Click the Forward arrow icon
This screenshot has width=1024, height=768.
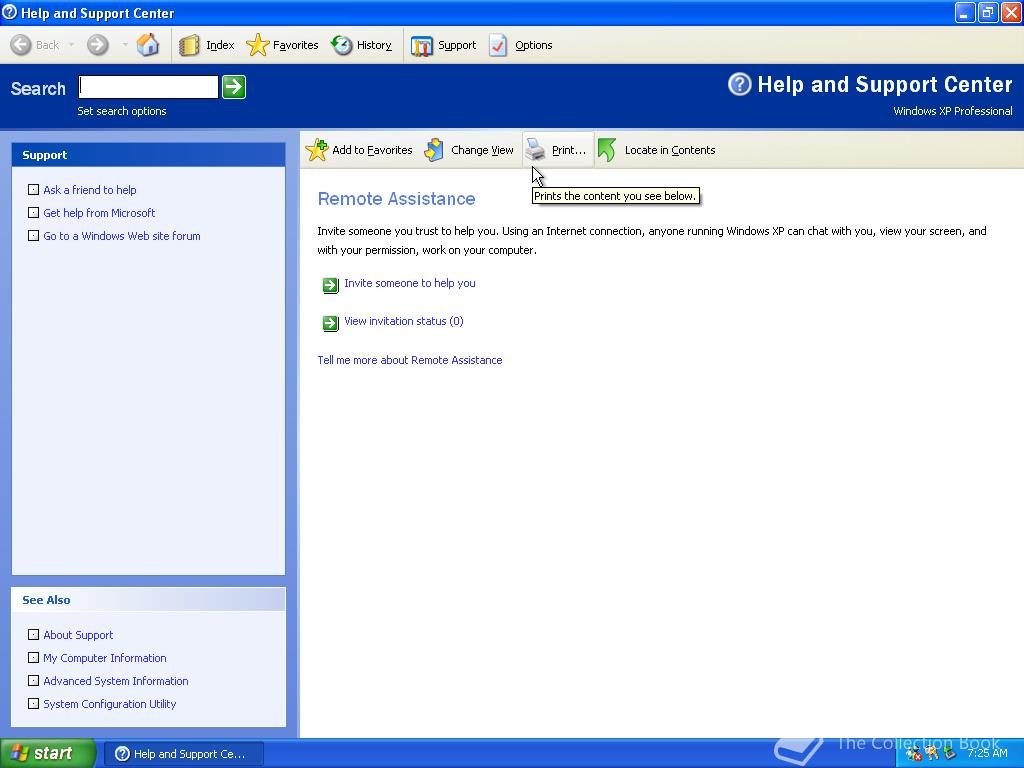[x=98, y=45]
